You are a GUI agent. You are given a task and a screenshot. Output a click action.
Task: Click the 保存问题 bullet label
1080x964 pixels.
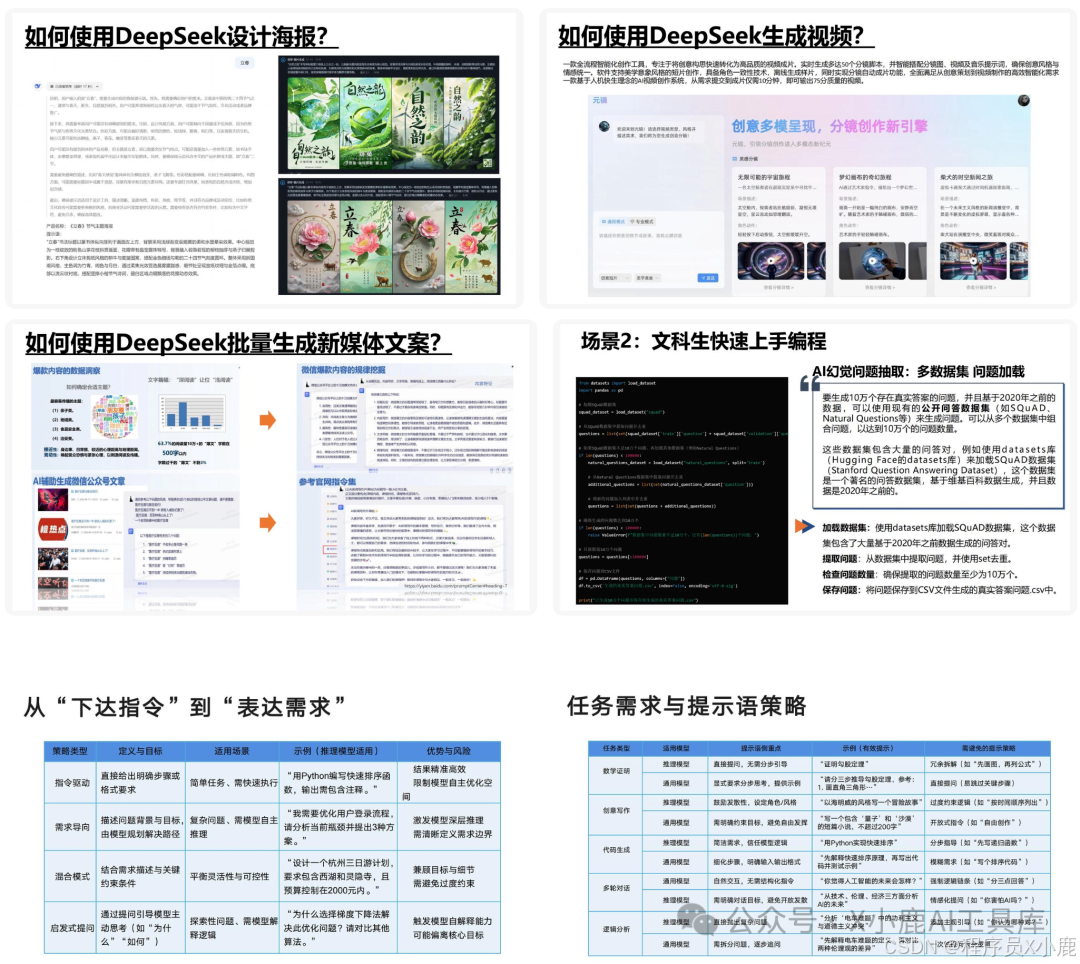click(841, 590)
